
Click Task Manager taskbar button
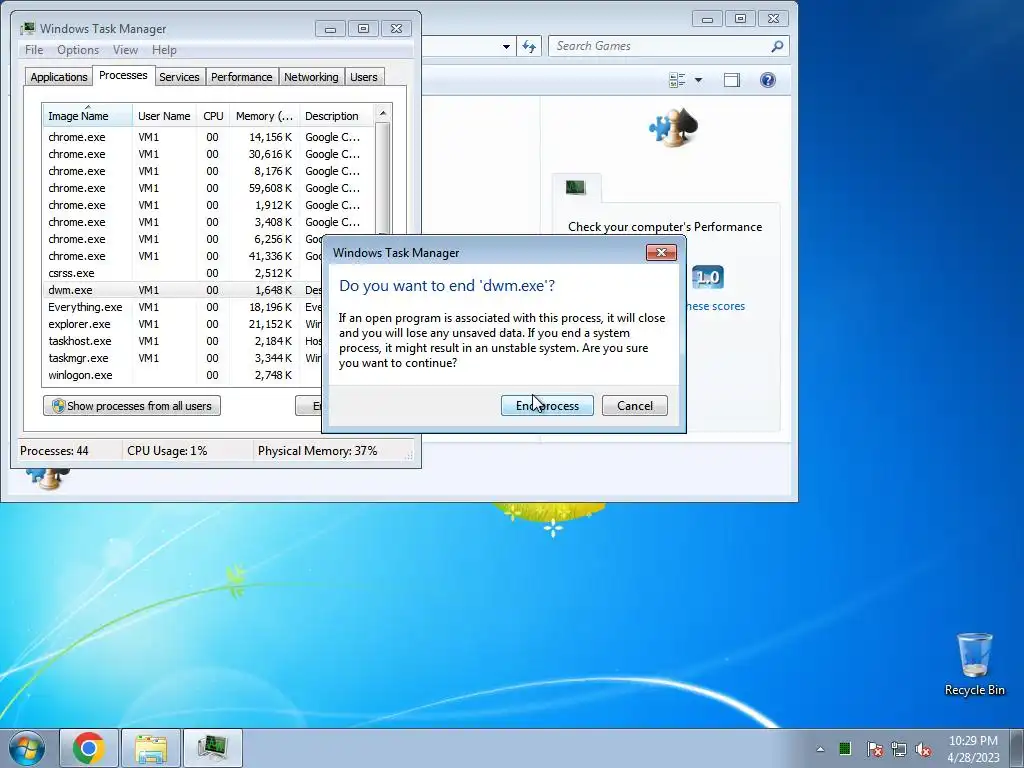click(x=213, y=748)
